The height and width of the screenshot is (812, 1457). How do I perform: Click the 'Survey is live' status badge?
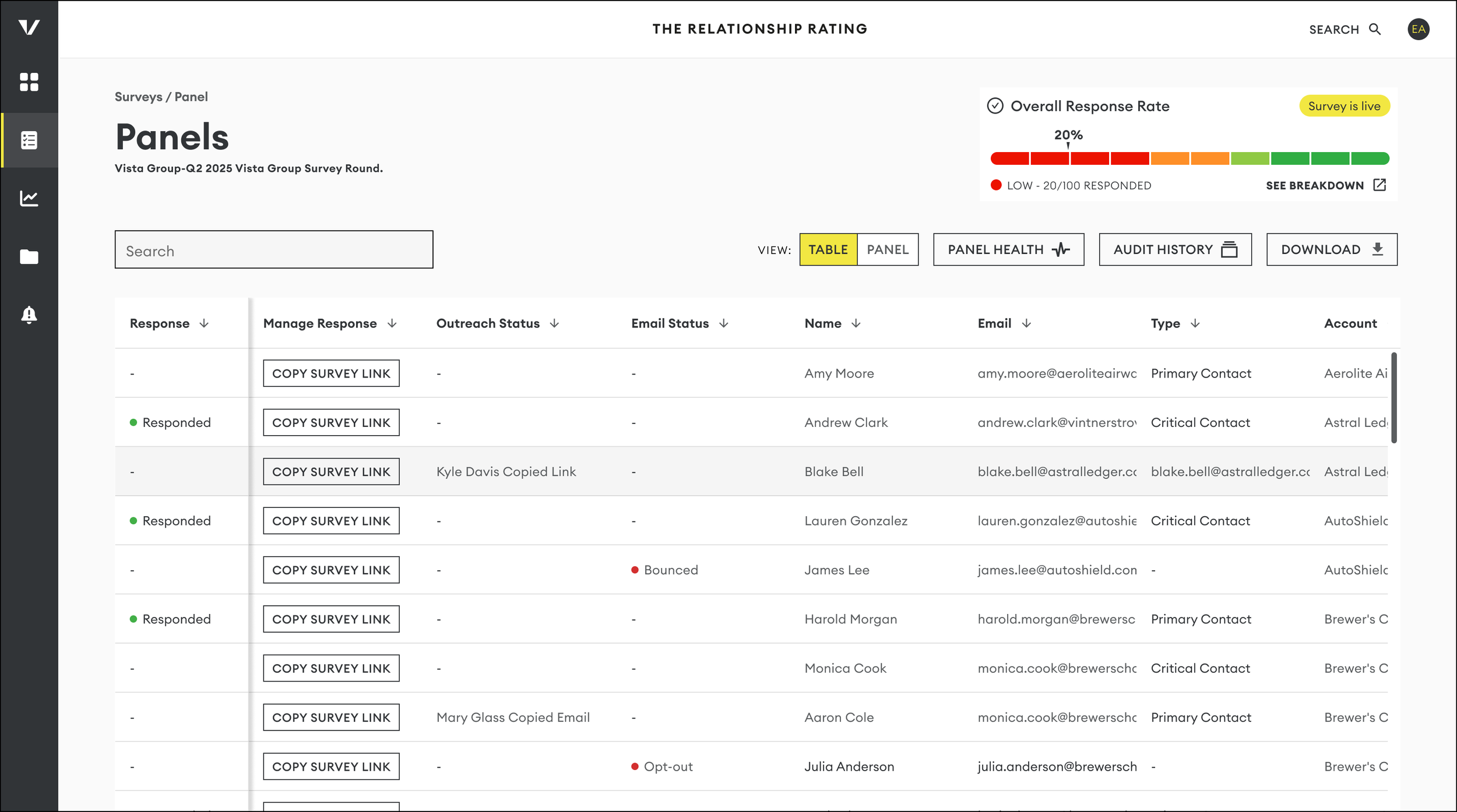point(1345,106)
